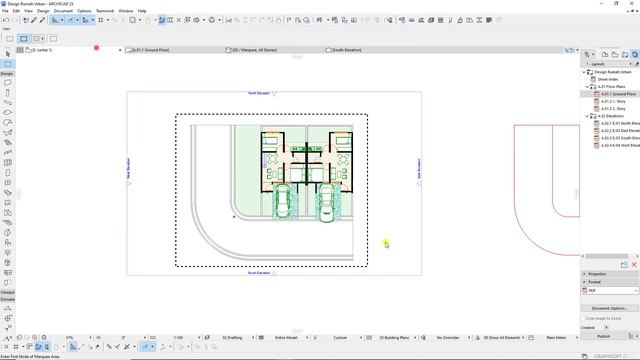This screenshot has width=640, height=360.
Task: Open the Layout Book in Navigator
Action: pos(625,54)
